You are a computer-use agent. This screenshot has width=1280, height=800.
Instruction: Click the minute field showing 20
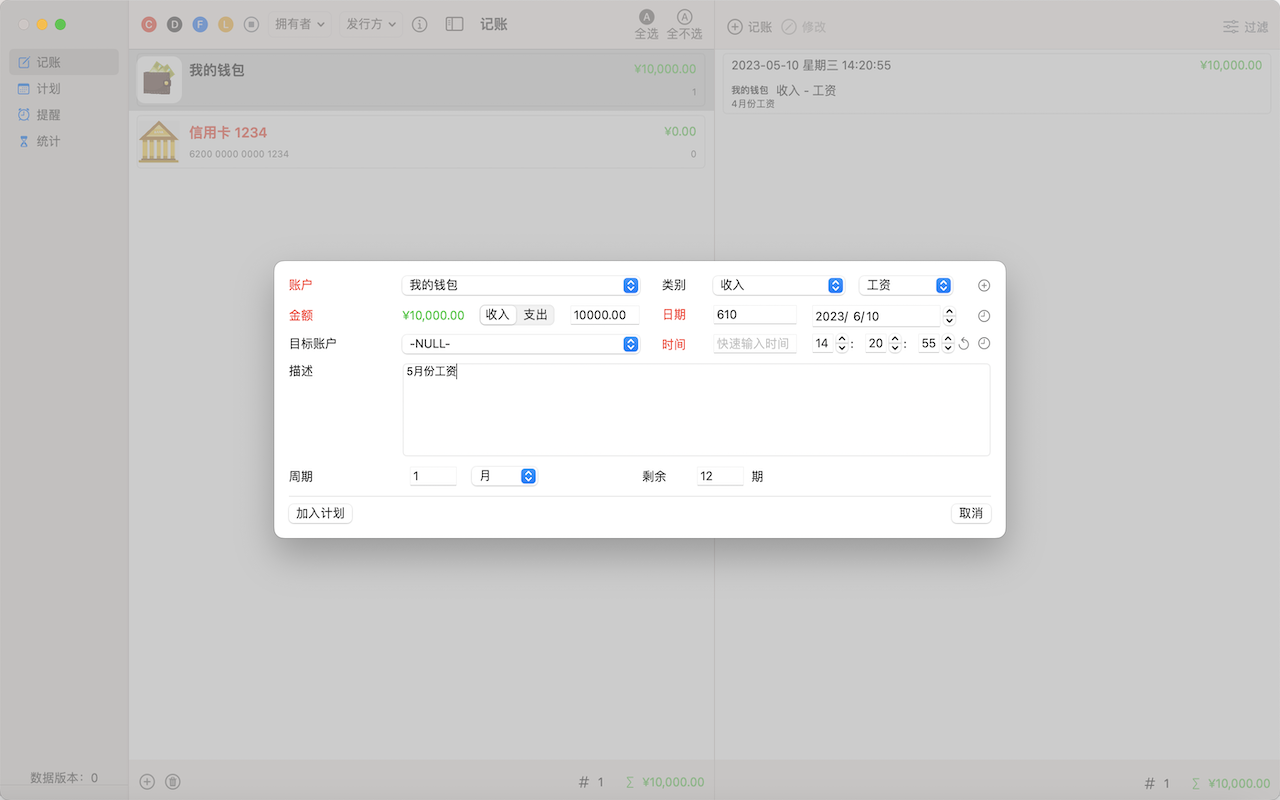876,344
